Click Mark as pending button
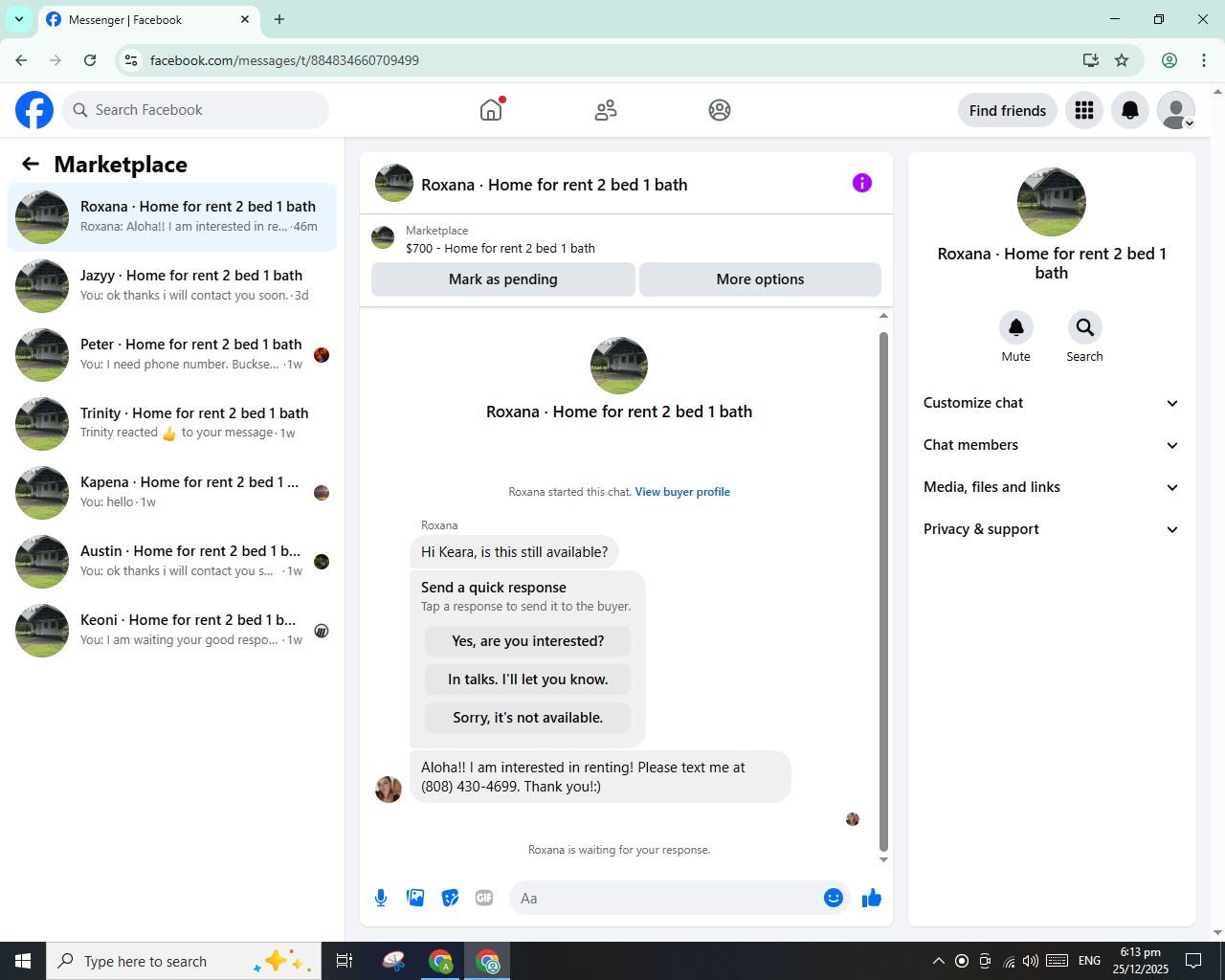1225x980 pixels. [x=503, y=279]
